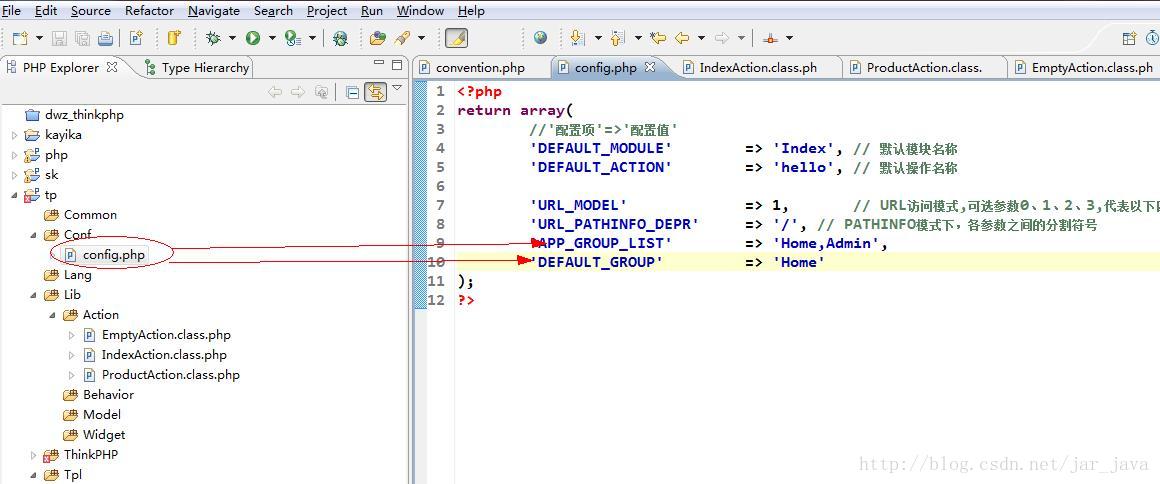This screenshot has width=1160, height=484.
Task: Click Collapse All icon in PHP Explorer
Action: pos(353,93)
